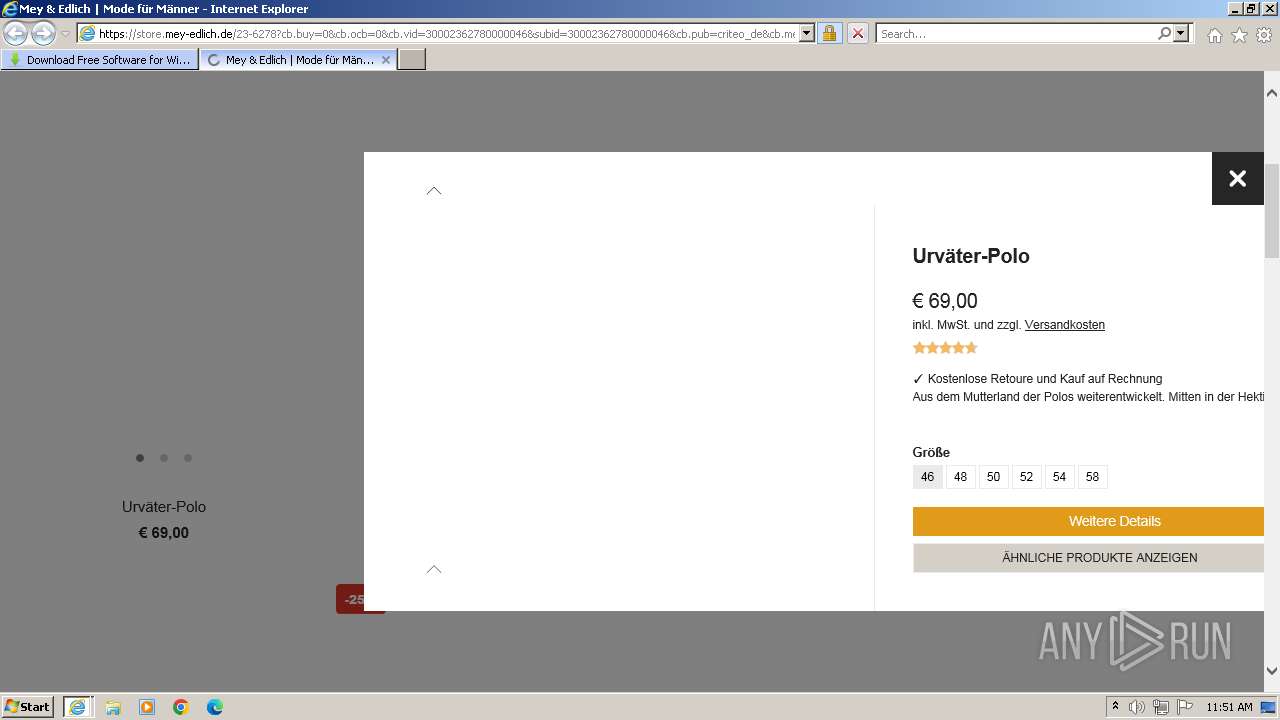Expand the address bar autocomplete dropdown
This screenshot has width=1280, height=720.
point(807,33)
